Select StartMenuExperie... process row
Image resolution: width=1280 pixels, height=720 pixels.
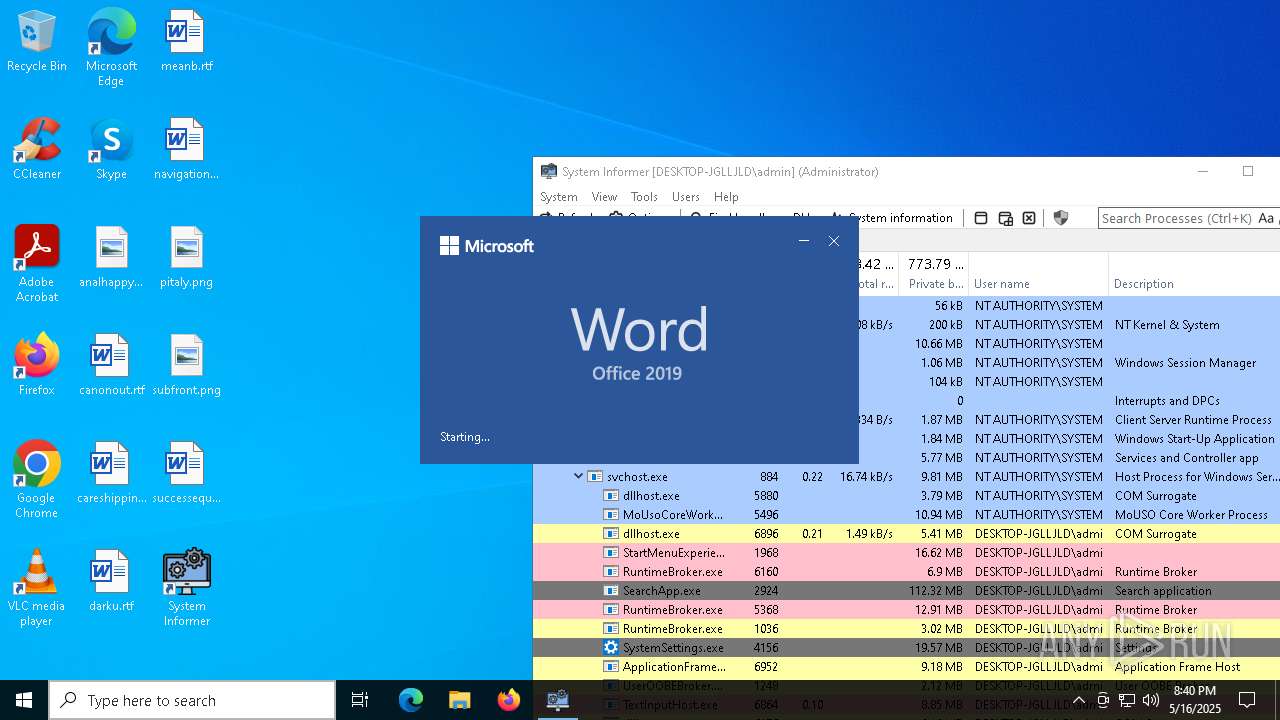tap(906, 553)
